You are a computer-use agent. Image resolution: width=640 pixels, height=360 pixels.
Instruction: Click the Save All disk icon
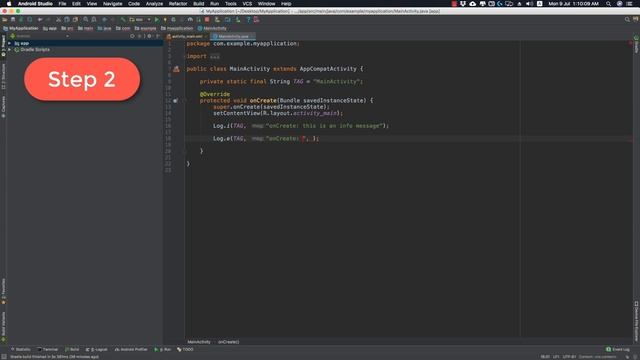coord(13,20)
